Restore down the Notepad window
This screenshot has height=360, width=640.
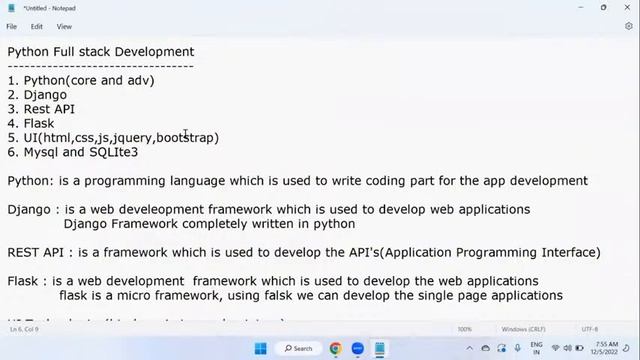coord(604,7)
